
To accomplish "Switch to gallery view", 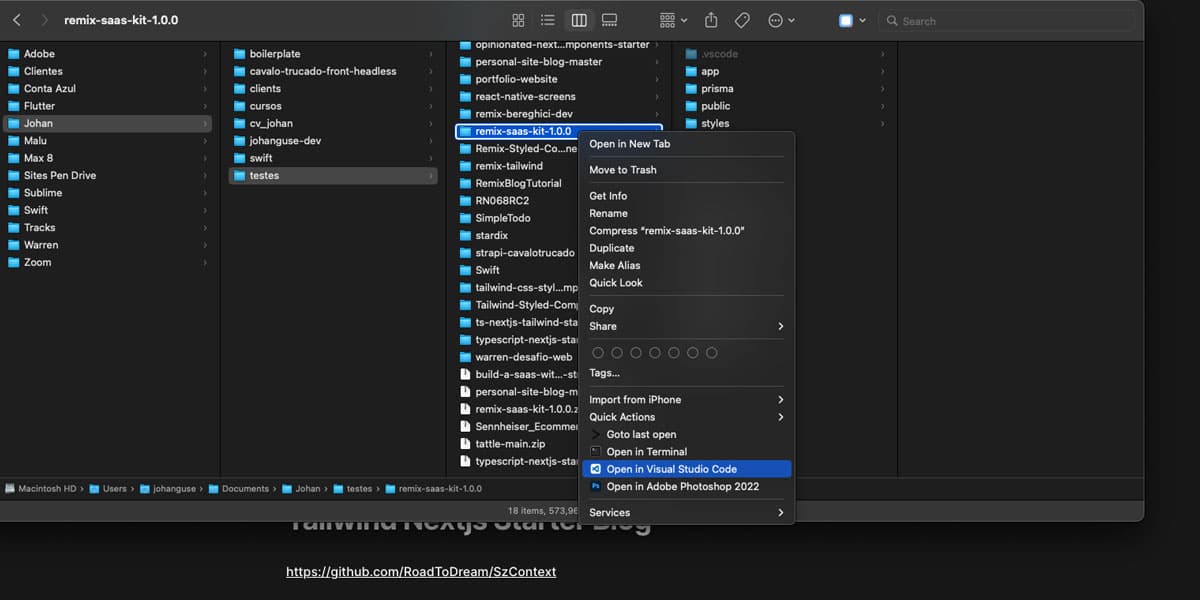I will coord(609,19).
